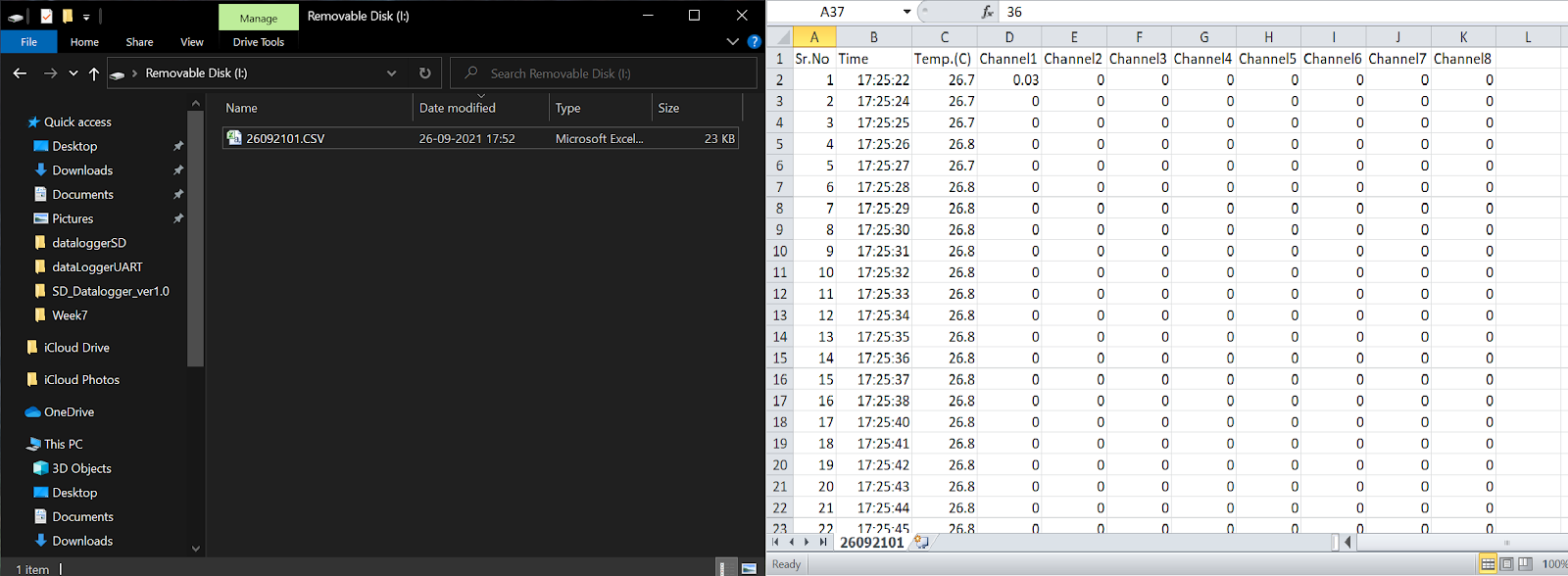The width and height of the screenshot is (1568, 576).
Task: Open pinned Downloads under Quick access
Action: click(x=82, y=170)
